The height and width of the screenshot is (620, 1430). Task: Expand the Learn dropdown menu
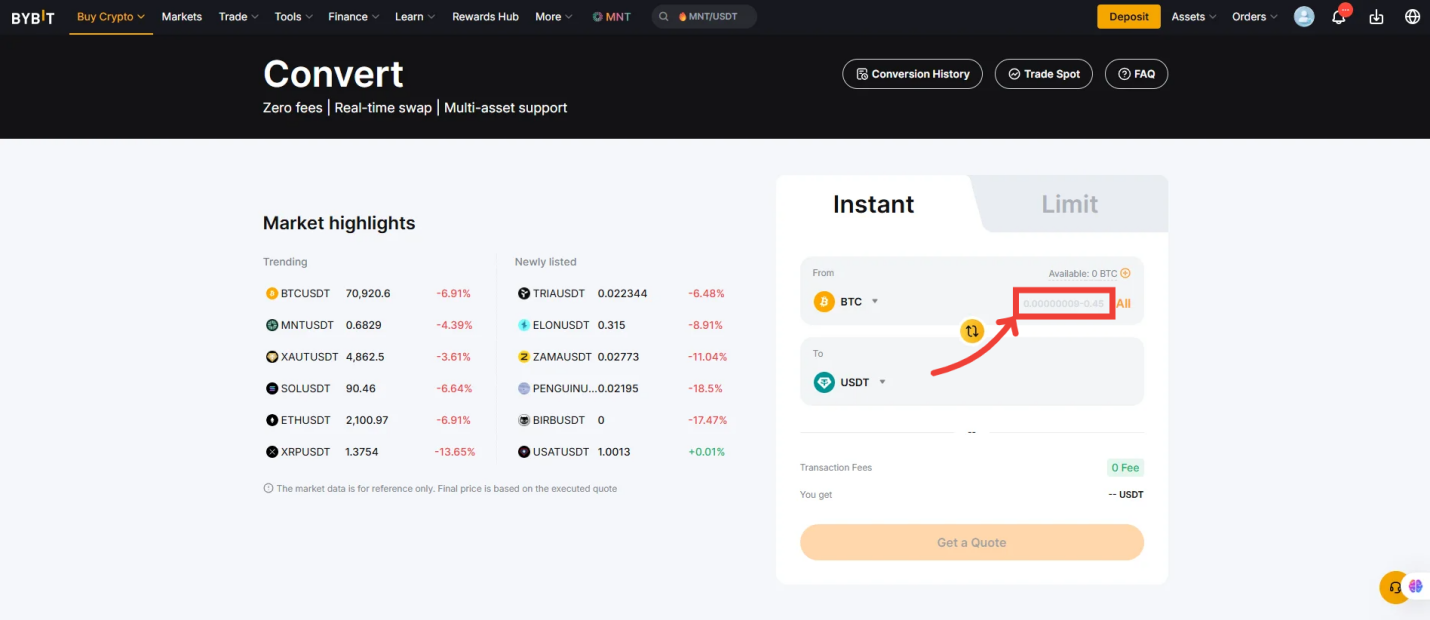point(416,17)
